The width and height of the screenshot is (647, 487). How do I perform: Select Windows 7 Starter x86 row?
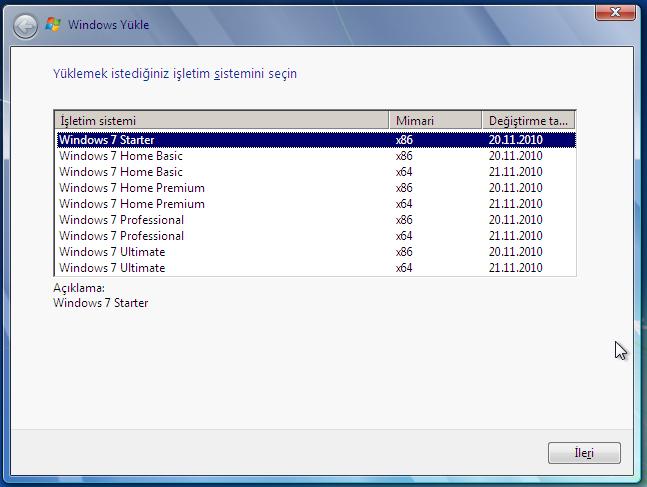(x=316, y=140)
